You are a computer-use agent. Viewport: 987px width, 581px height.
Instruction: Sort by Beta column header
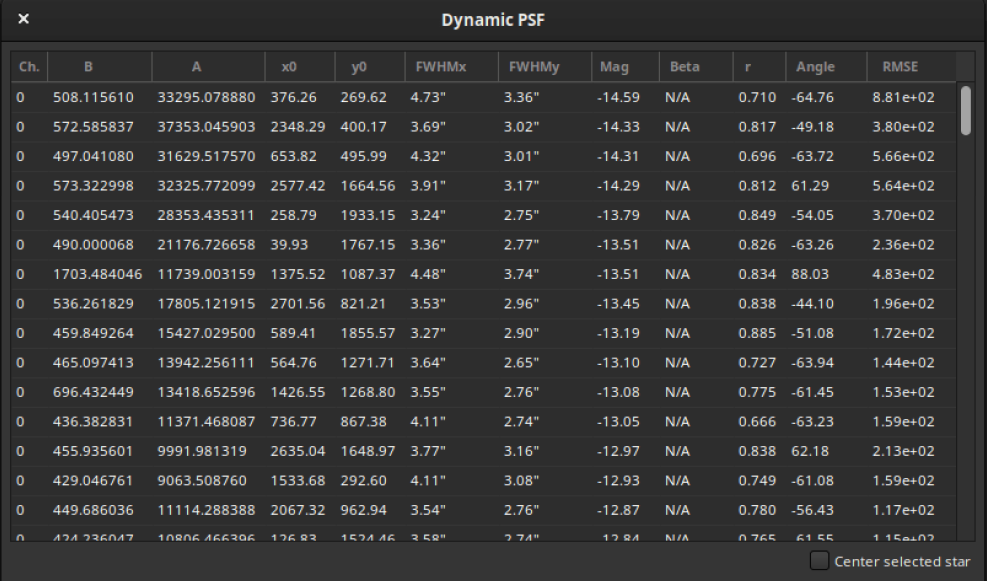[696, 67]
